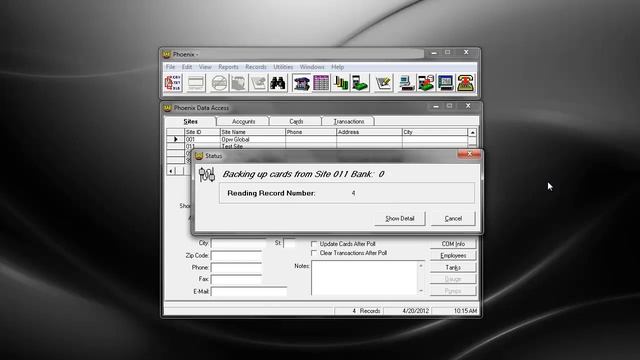Click the Notes box scroll down arrow
Image resolution: width=640 pixels, height=360 pixels.
(421, 291)
